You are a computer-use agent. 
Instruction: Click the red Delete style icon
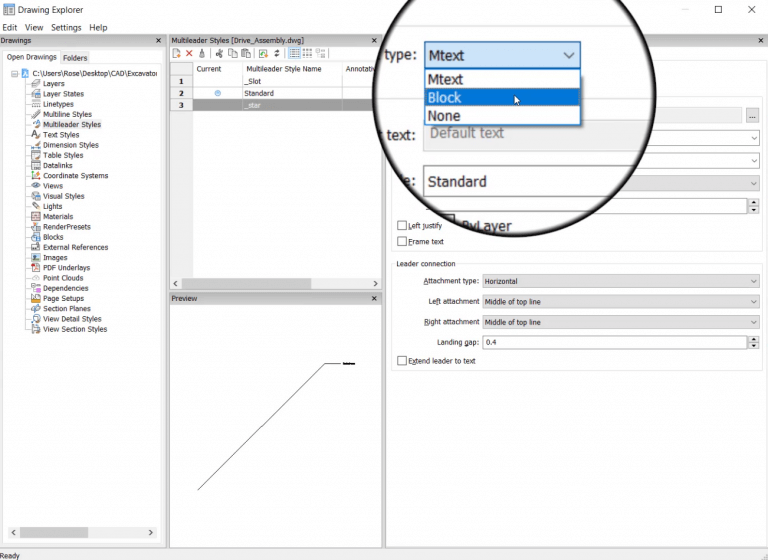[189, 53]
